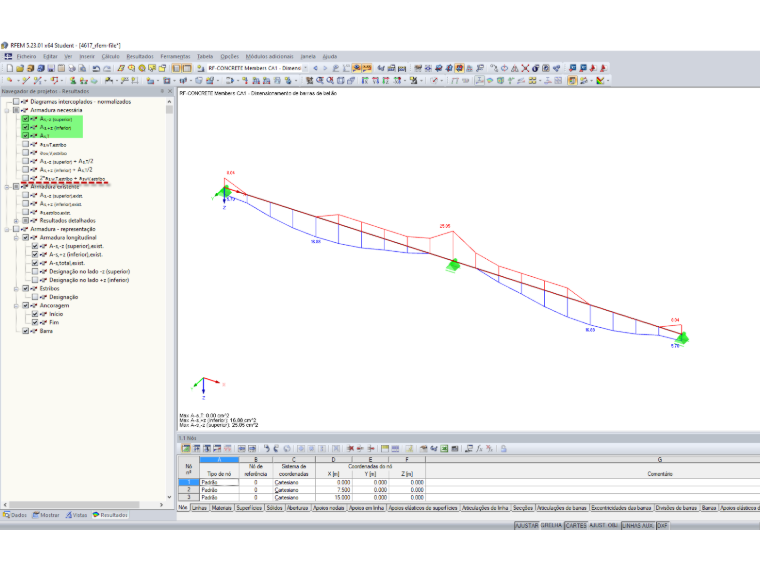
Task: Collapse Armadura - representação node
Action: (x=7, y=229)
